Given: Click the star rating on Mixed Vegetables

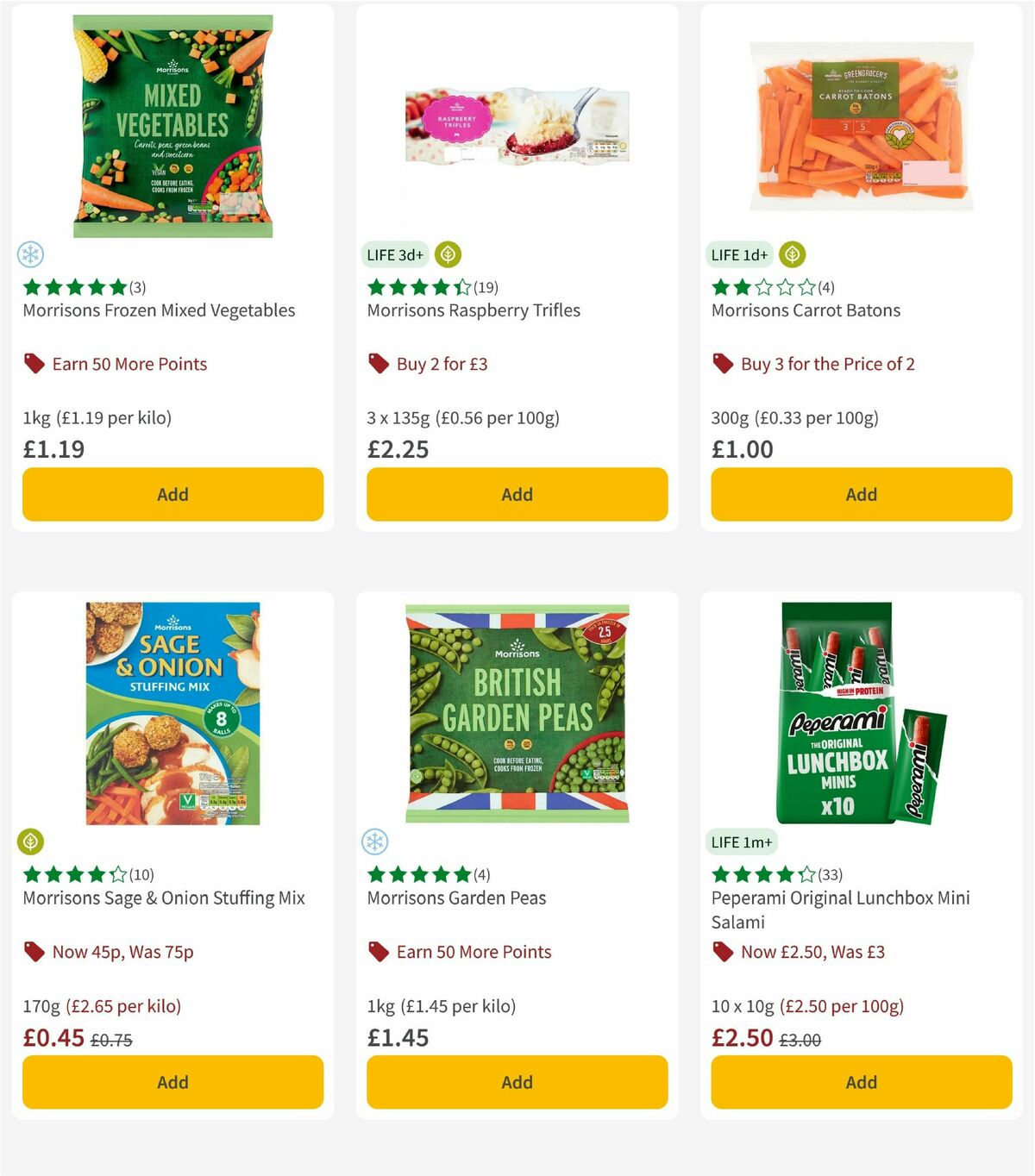Looking at the screenshot, I should coord(73,286).
